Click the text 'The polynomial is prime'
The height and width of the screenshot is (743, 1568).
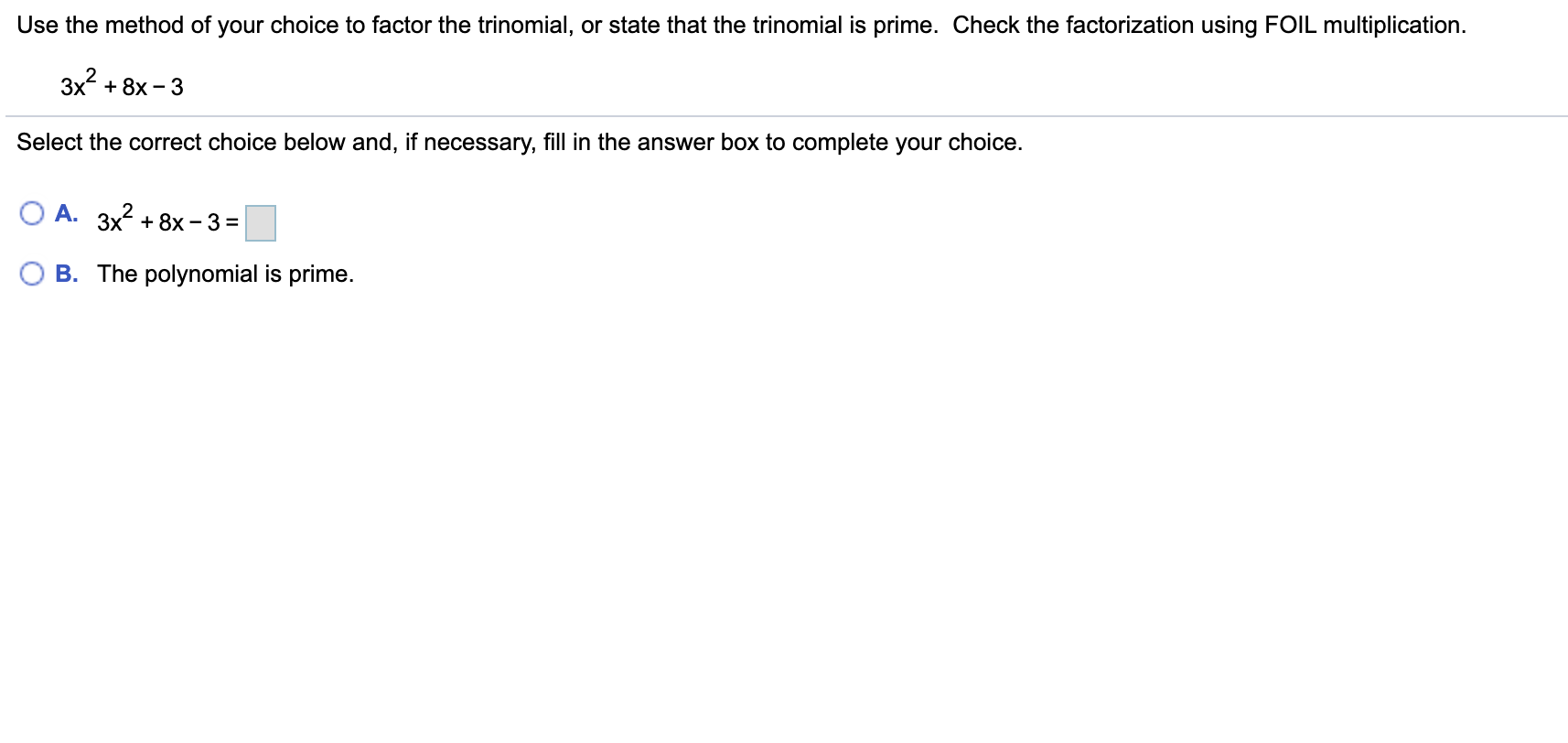pos(225,273)
